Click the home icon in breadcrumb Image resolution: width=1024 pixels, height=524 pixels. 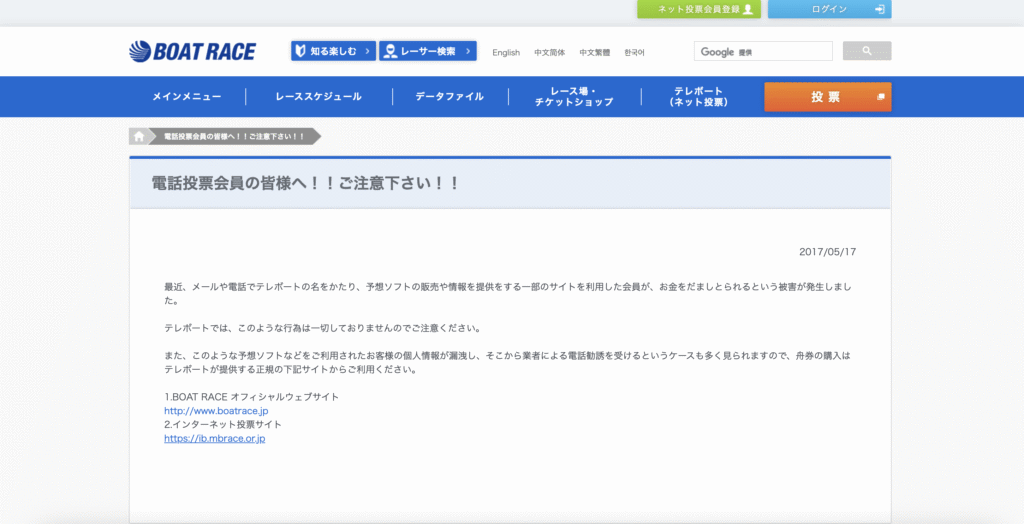point(138,137)
